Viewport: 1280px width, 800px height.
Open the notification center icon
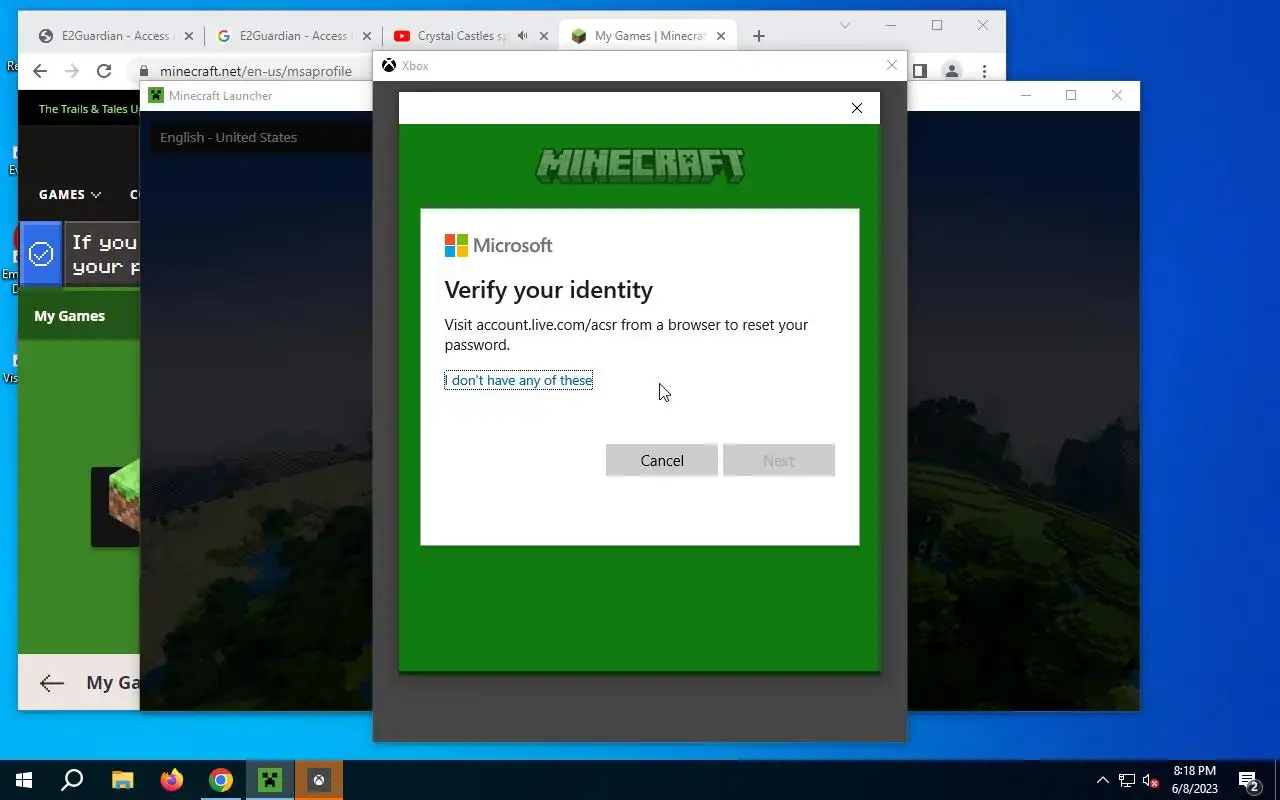tap(1248, 780)
